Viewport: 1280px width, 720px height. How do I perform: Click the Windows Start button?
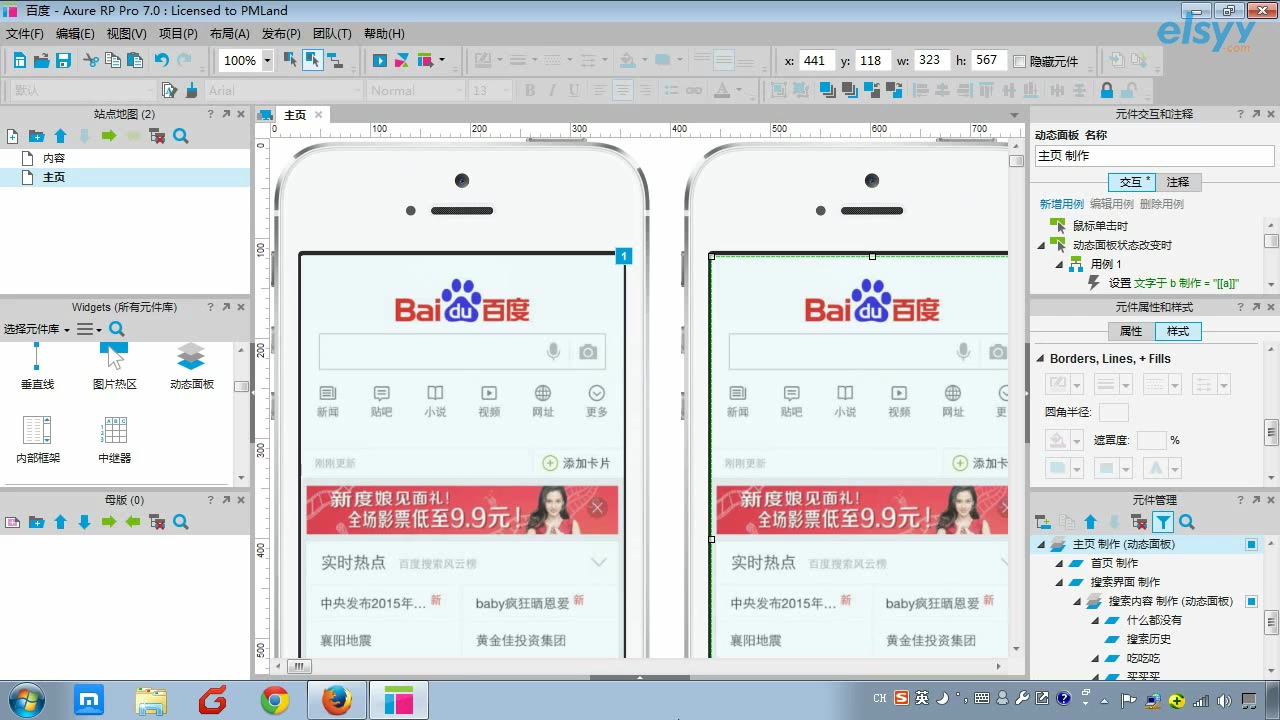point(25,700)
